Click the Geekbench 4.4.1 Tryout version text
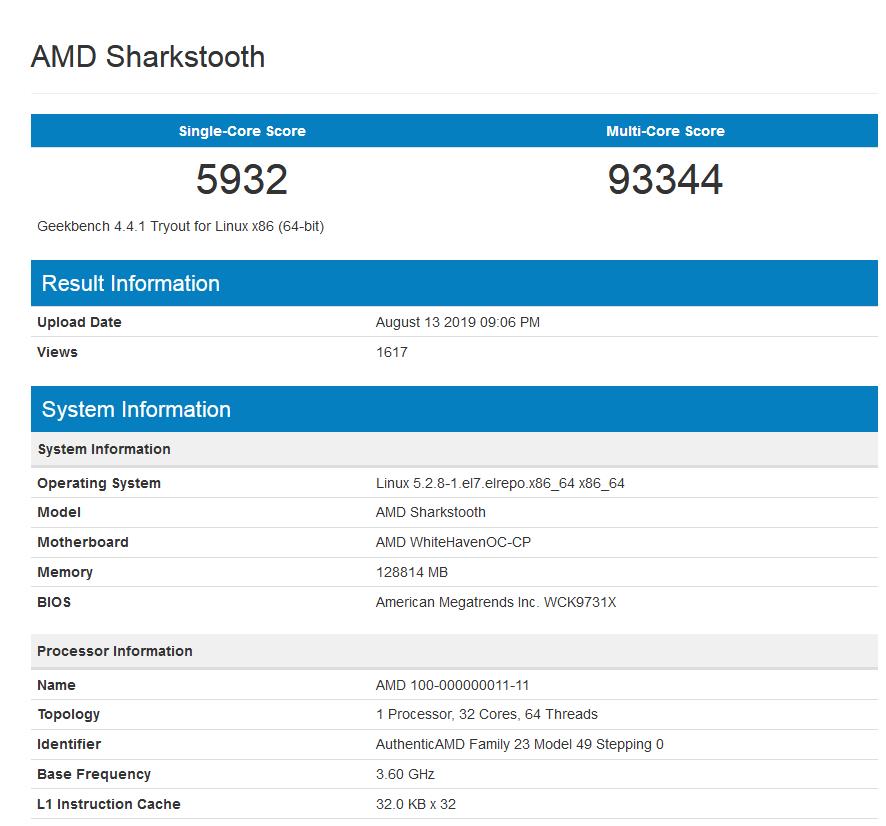 (181, 227)
